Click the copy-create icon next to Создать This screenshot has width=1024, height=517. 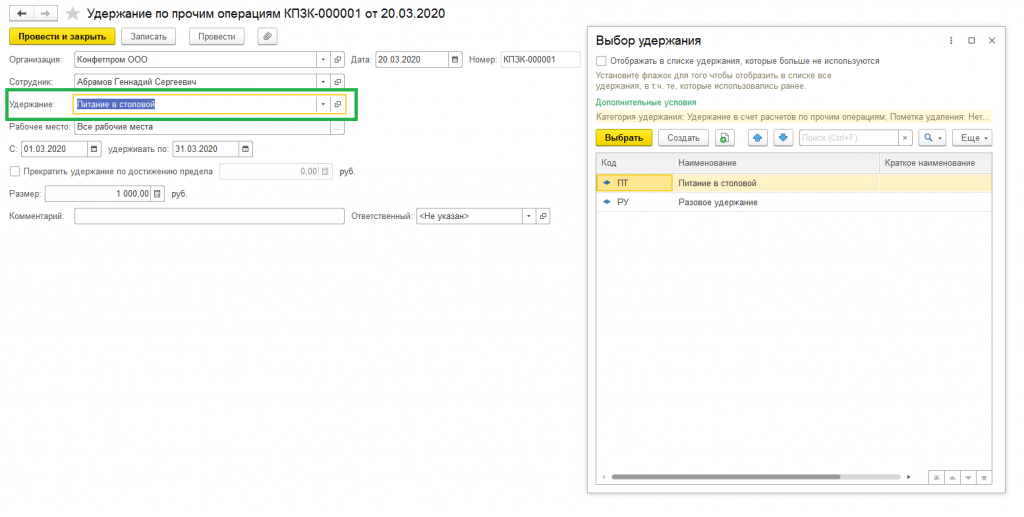(x=724, y=138)
